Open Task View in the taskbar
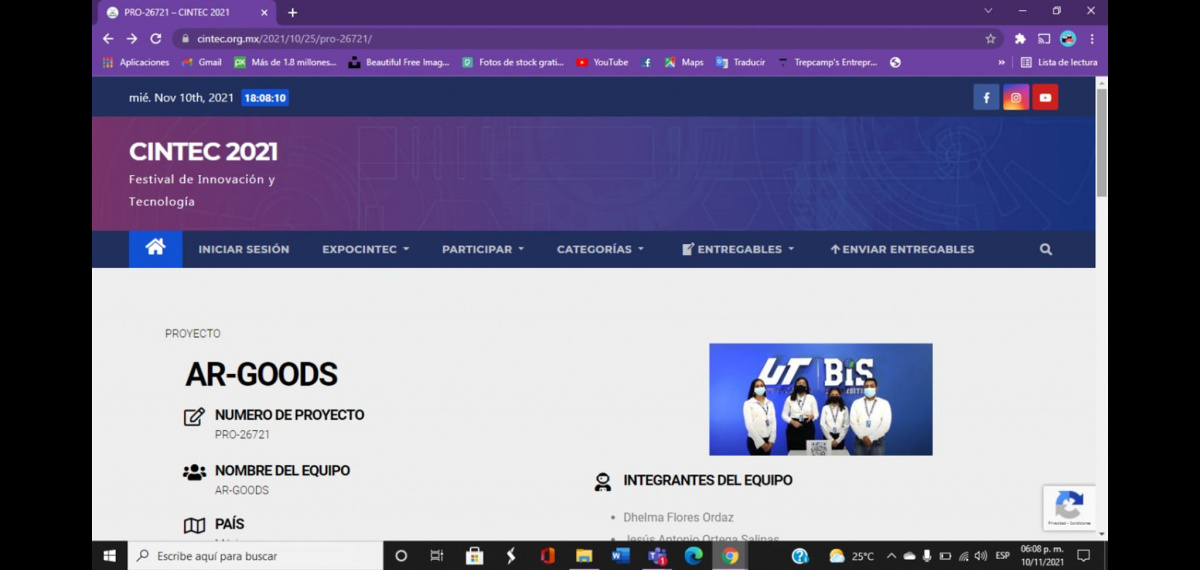The width and height of the screenshot is (1200, 570). (437, 556)
